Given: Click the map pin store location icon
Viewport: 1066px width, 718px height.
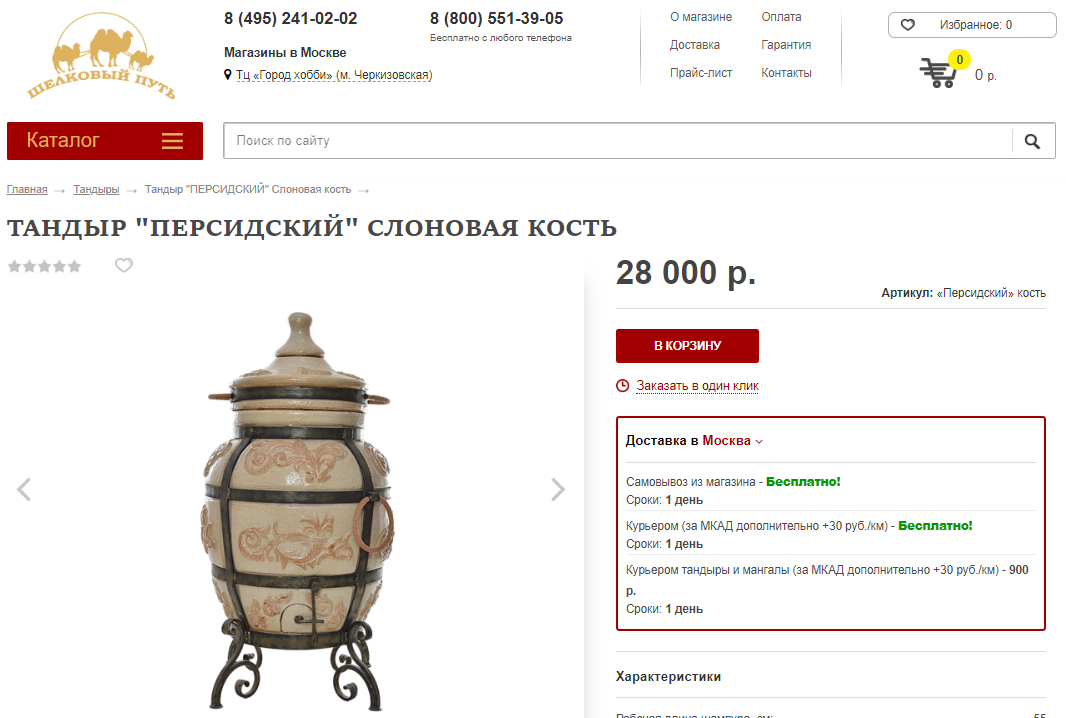Looking at the screenshot, I should (228, 75).
